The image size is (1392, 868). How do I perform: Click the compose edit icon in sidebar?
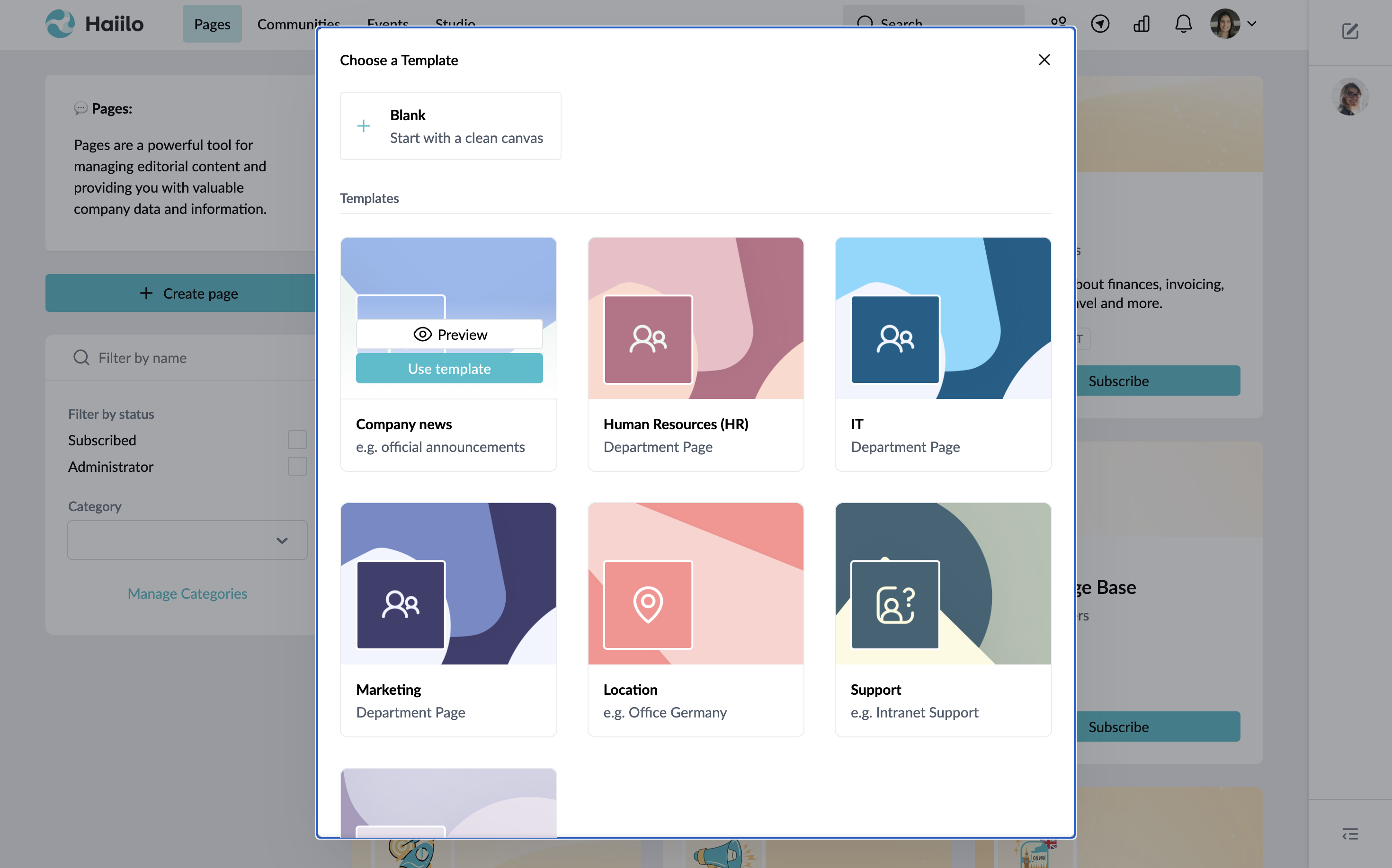(x=1349, y=31)
